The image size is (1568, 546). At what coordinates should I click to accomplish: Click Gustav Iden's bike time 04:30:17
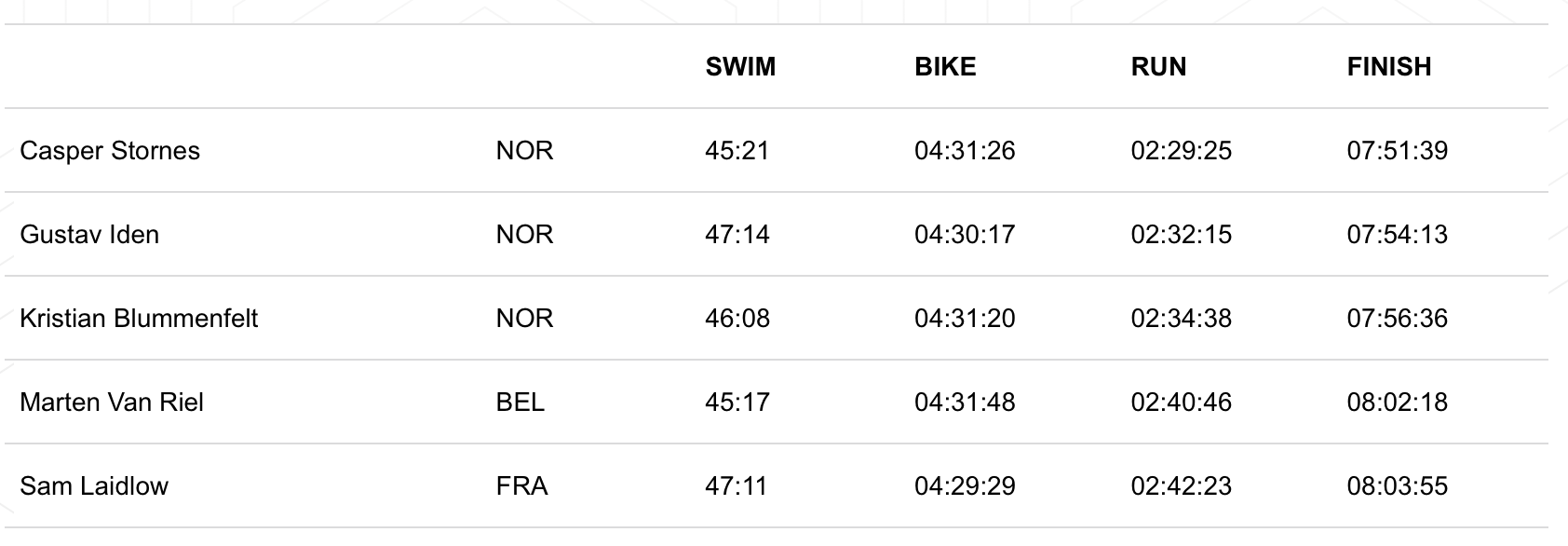965,234
